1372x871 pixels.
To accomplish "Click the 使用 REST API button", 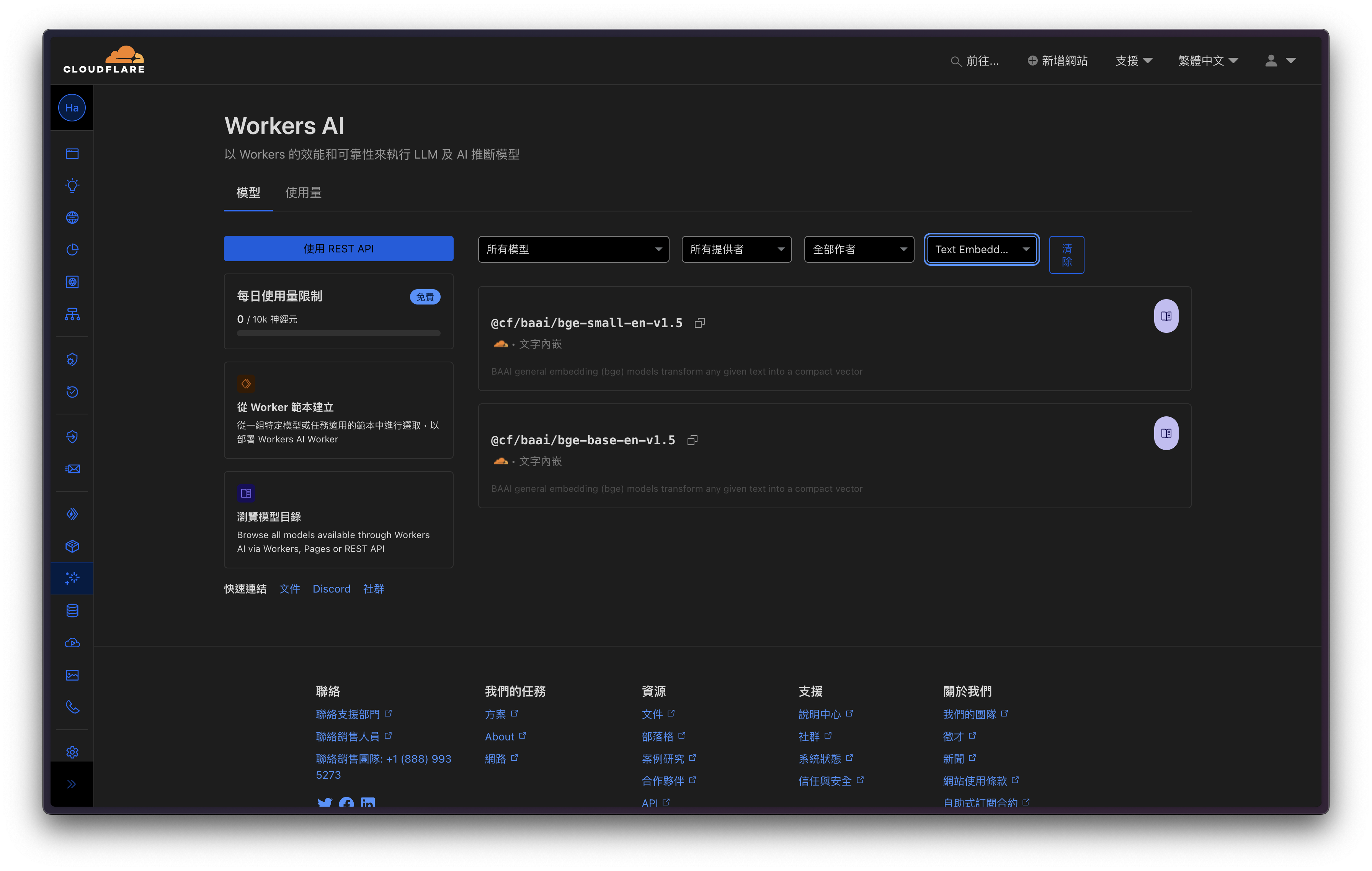I will (338, 249).
